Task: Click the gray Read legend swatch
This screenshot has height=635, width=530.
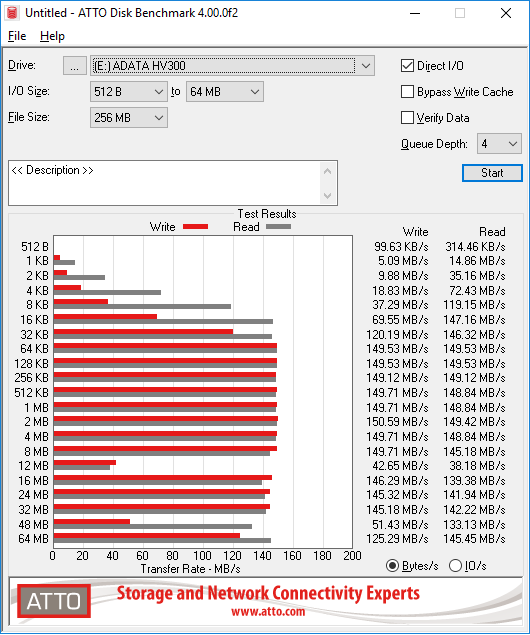Action: click(278, 227)
